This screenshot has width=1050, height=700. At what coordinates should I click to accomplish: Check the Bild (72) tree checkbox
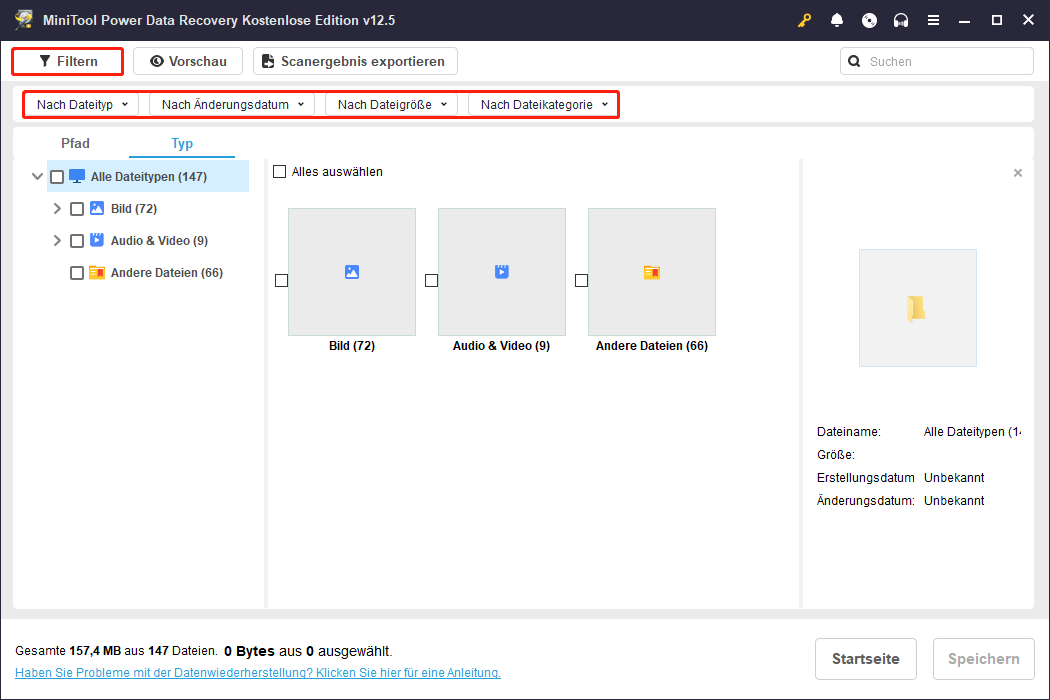[x=77, y=209]
